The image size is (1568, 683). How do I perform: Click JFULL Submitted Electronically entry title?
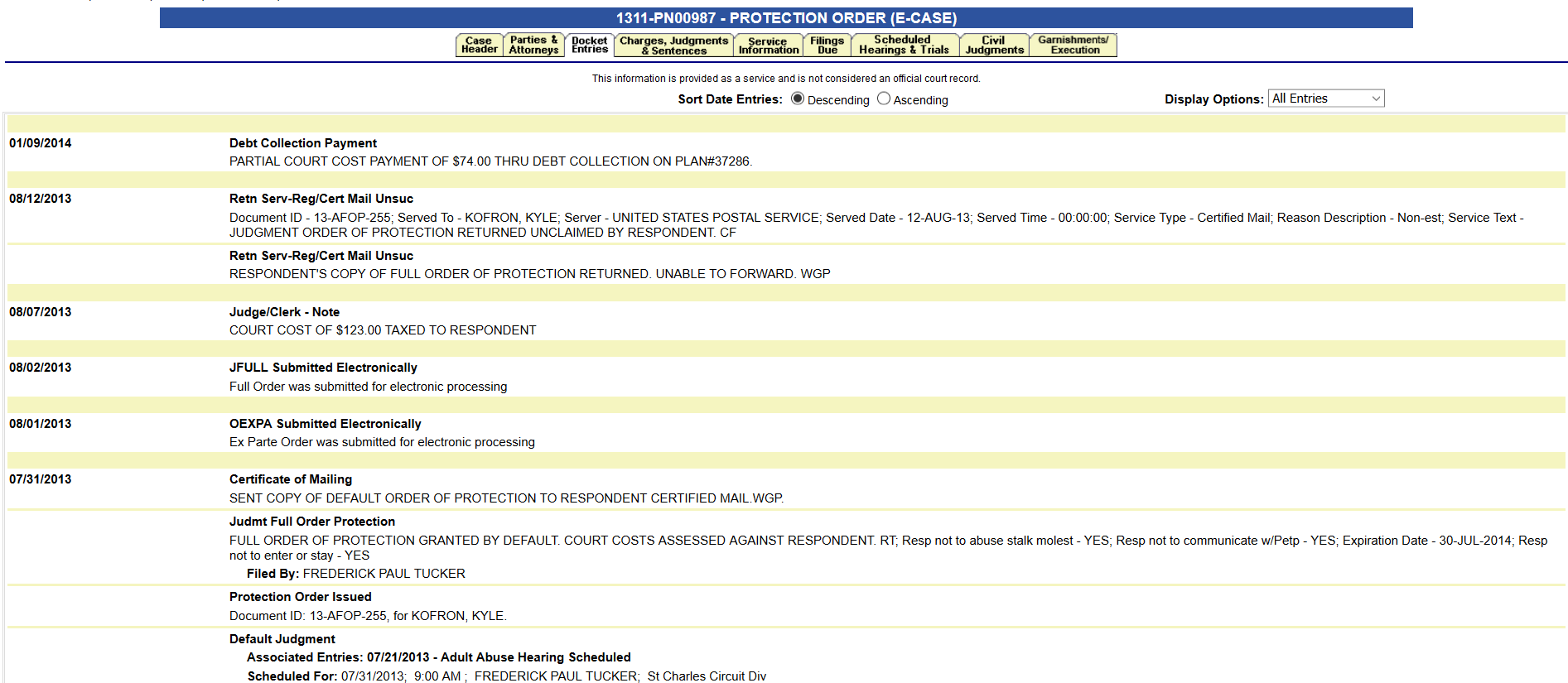323,368
